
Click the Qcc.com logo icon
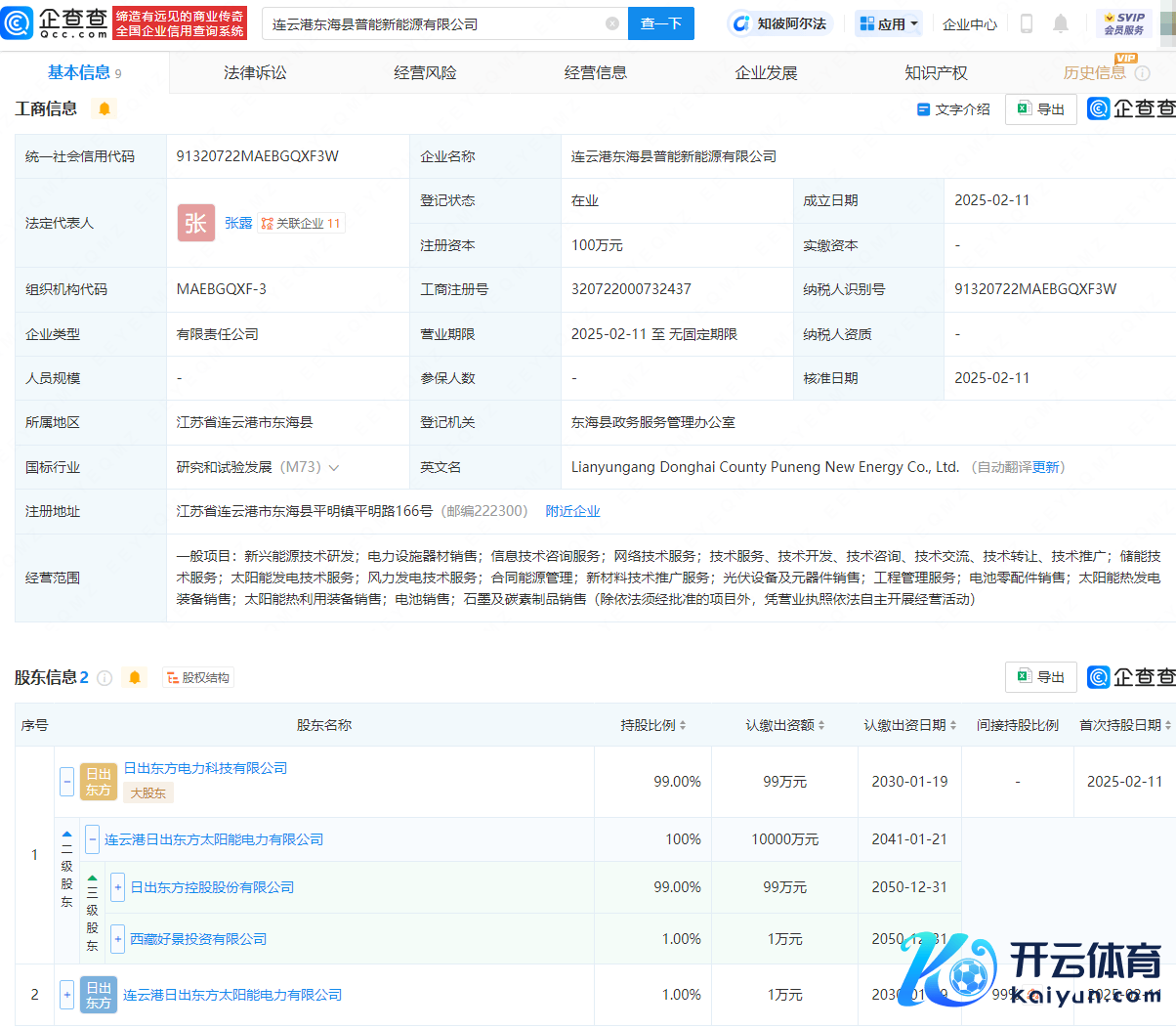18,23
